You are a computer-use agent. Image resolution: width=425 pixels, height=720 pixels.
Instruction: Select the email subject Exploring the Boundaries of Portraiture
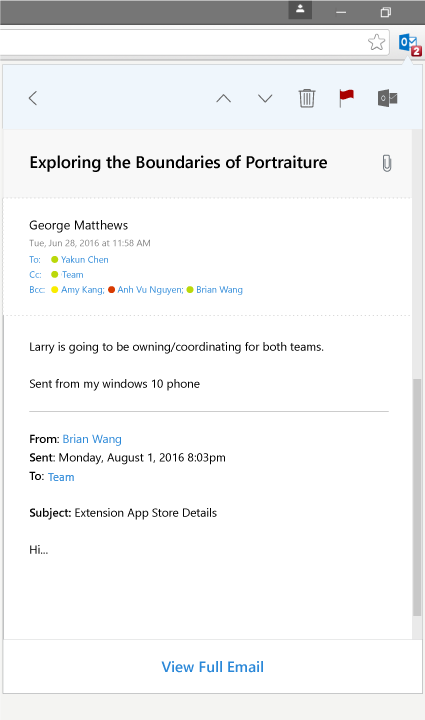tap(179, 163)
